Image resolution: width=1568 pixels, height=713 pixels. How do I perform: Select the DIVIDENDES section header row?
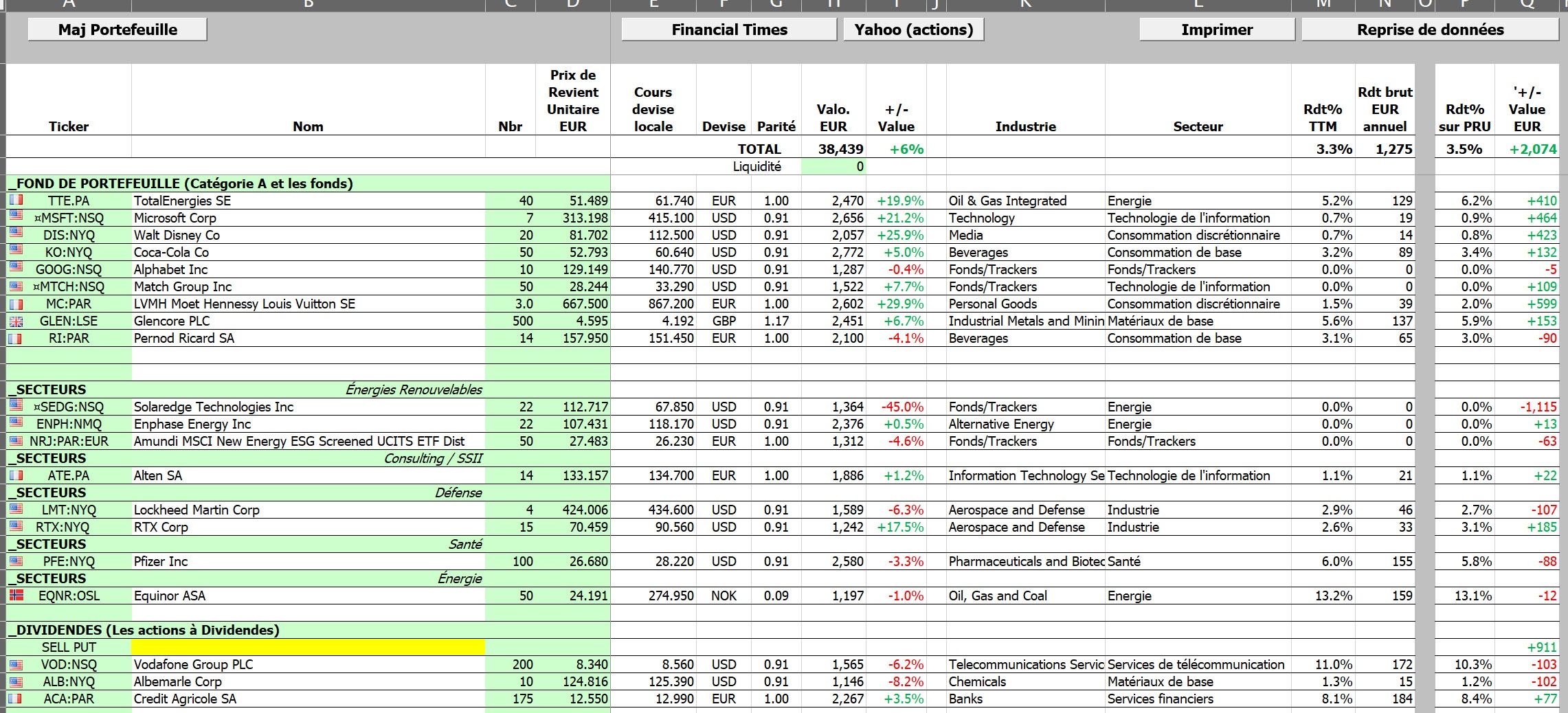tap(308, 630)
